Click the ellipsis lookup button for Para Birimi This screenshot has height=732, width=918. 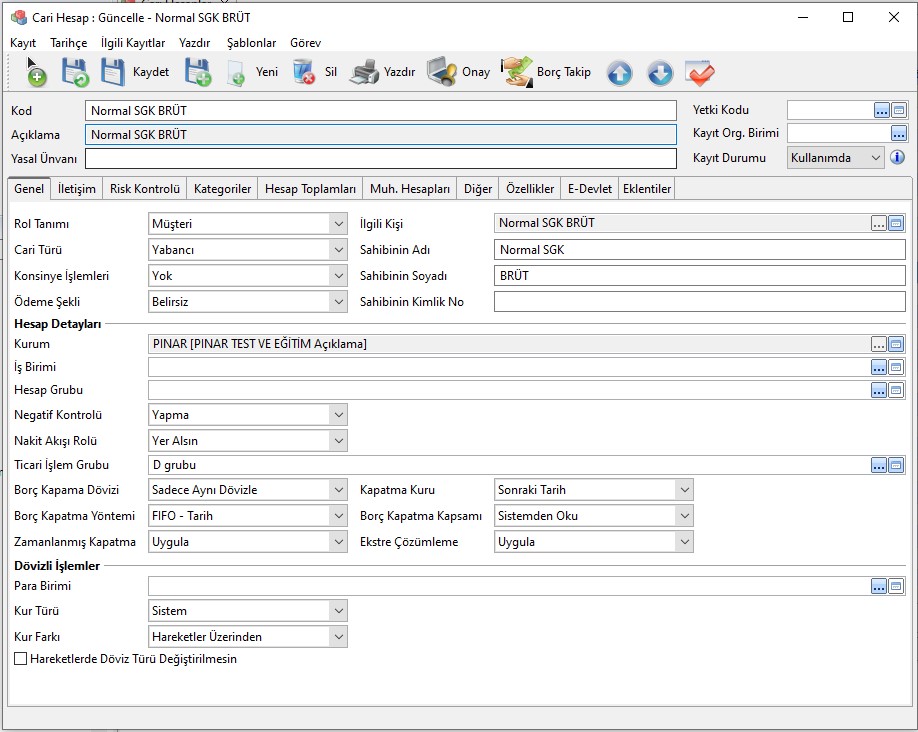[x=878, y=587]
